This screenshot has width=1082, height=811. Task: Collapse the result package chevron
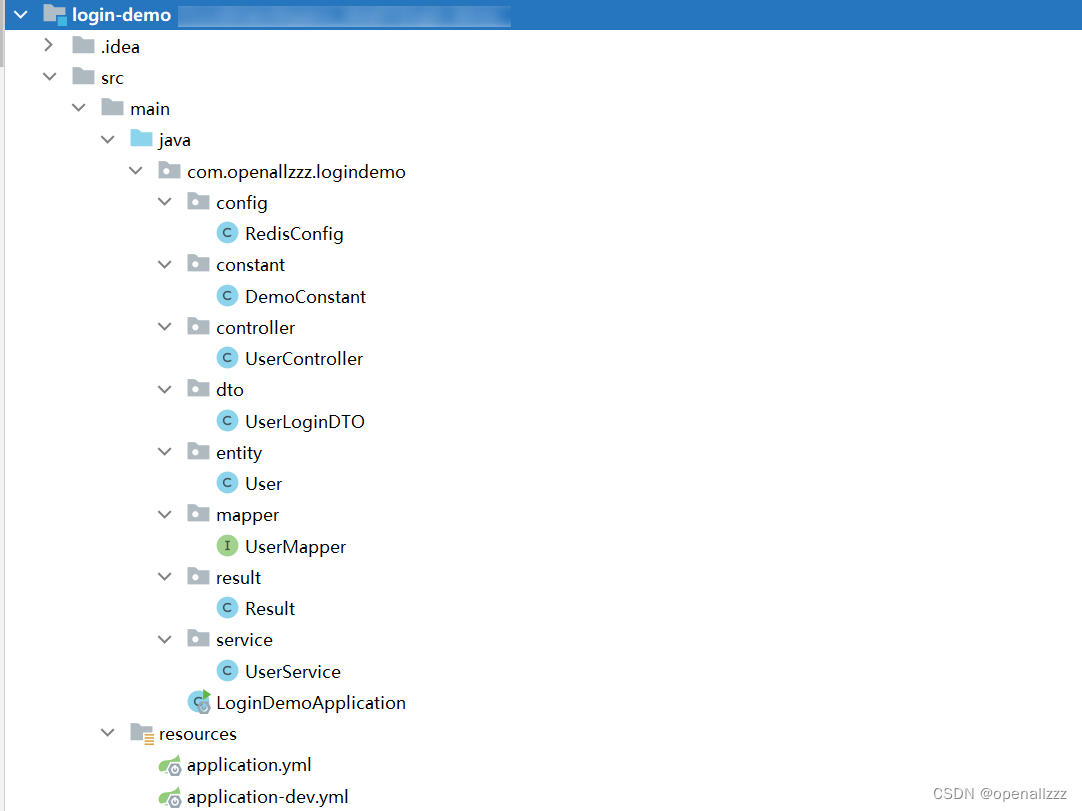pos(165,576)
